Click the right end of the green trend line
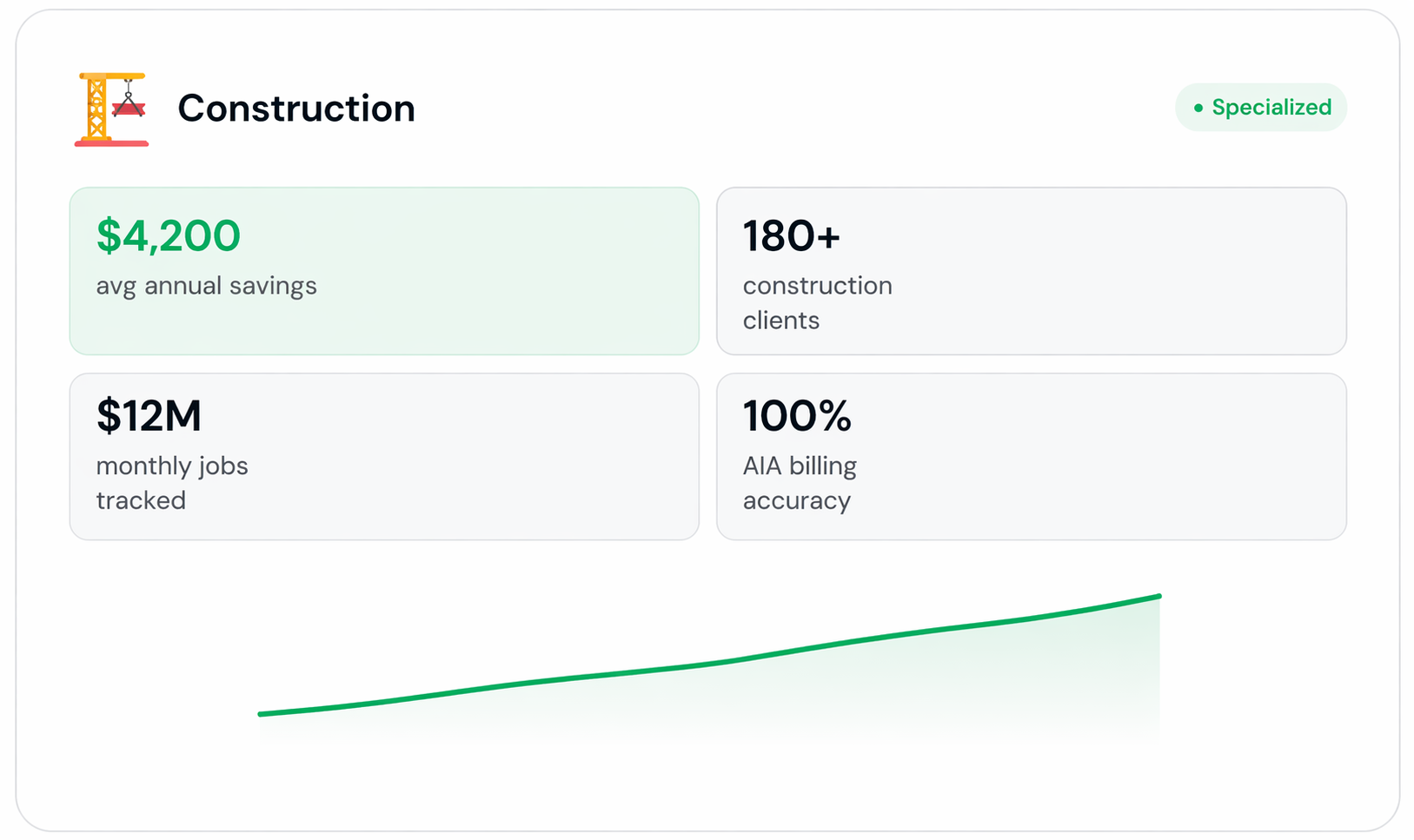 [1158, 597]
